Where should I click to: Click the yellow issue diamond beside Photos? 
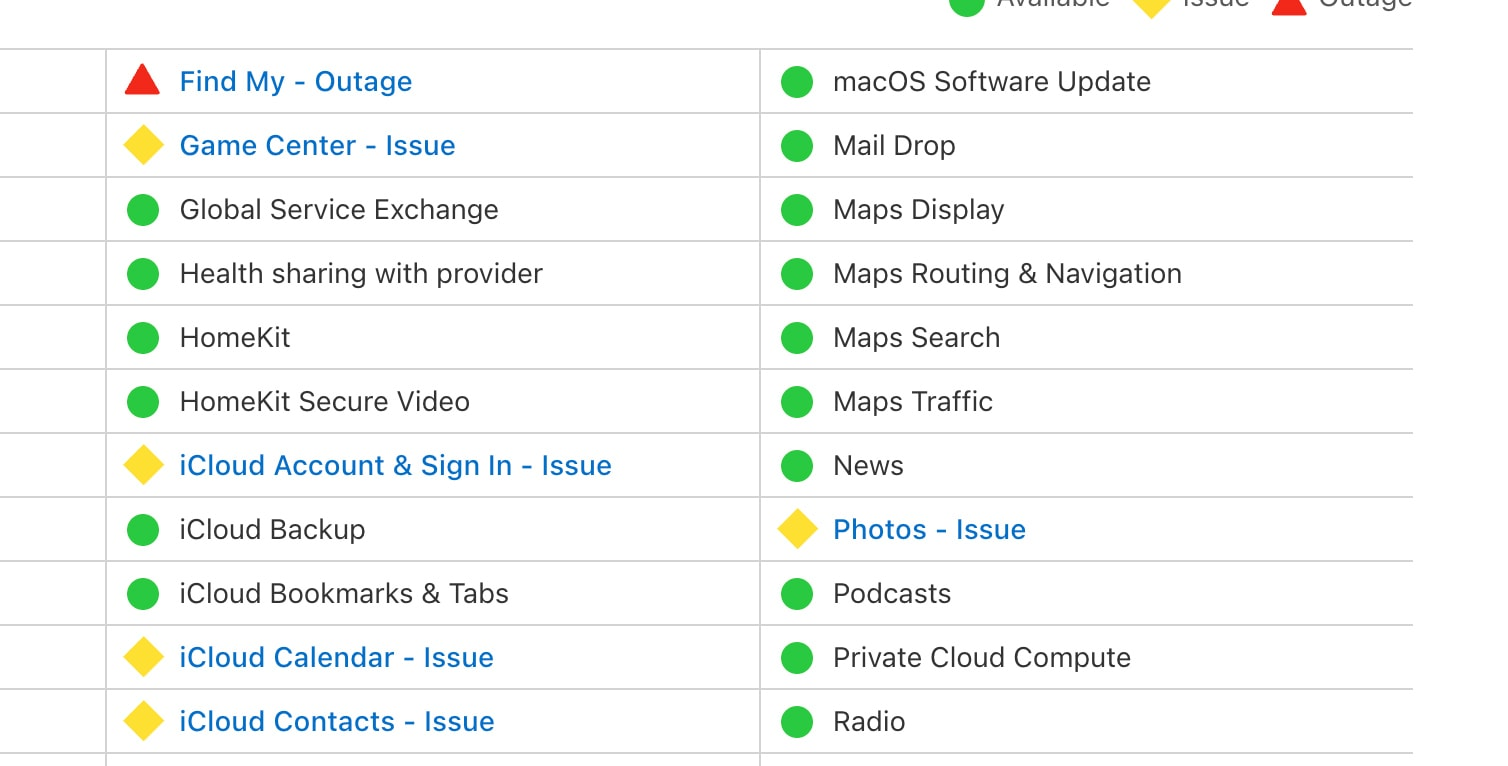[x=797, y=529]
